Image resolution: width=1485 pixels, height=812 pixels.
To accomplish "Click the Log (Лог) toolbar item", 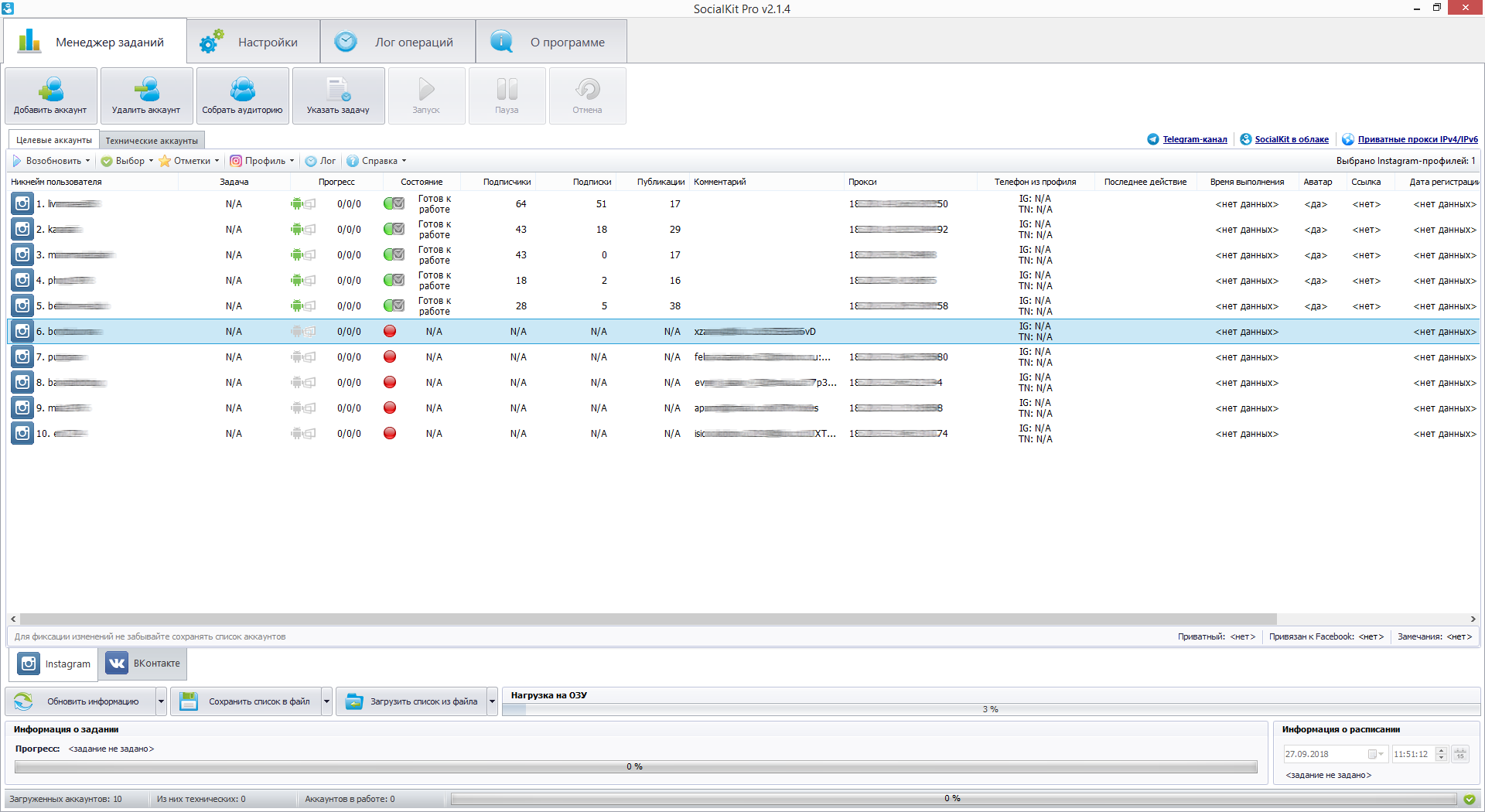I will click(x=320, y=161).
